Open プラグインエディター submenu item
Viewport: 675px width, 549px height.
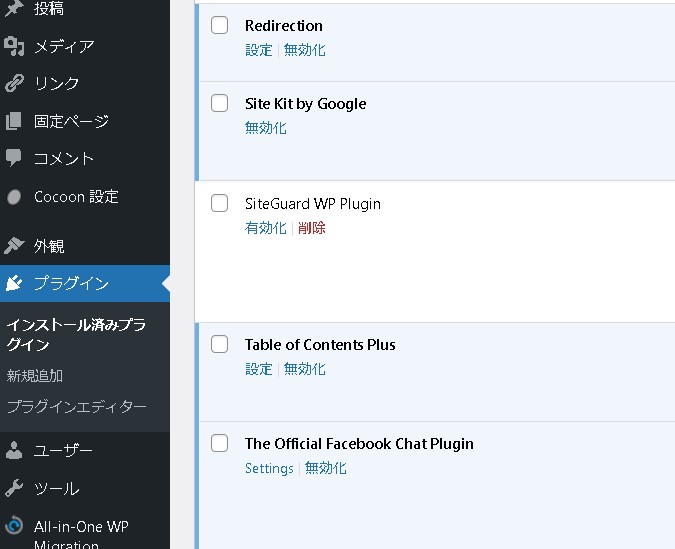pyautogui.click(x=77, y=407)
